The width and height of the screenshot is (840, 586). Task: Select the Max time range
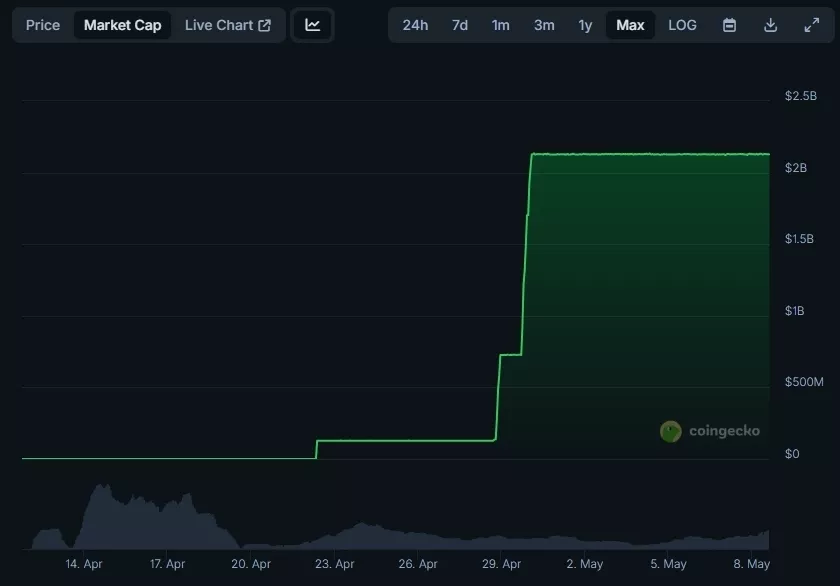point(630,25)
